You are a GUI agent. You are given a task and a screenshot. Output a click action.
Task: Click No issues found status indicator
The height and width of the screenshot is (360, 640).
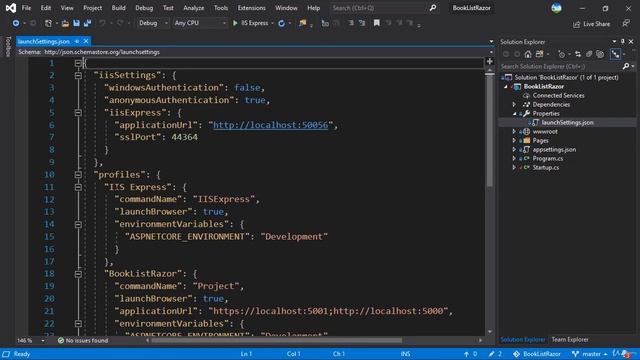coord(83,340)
